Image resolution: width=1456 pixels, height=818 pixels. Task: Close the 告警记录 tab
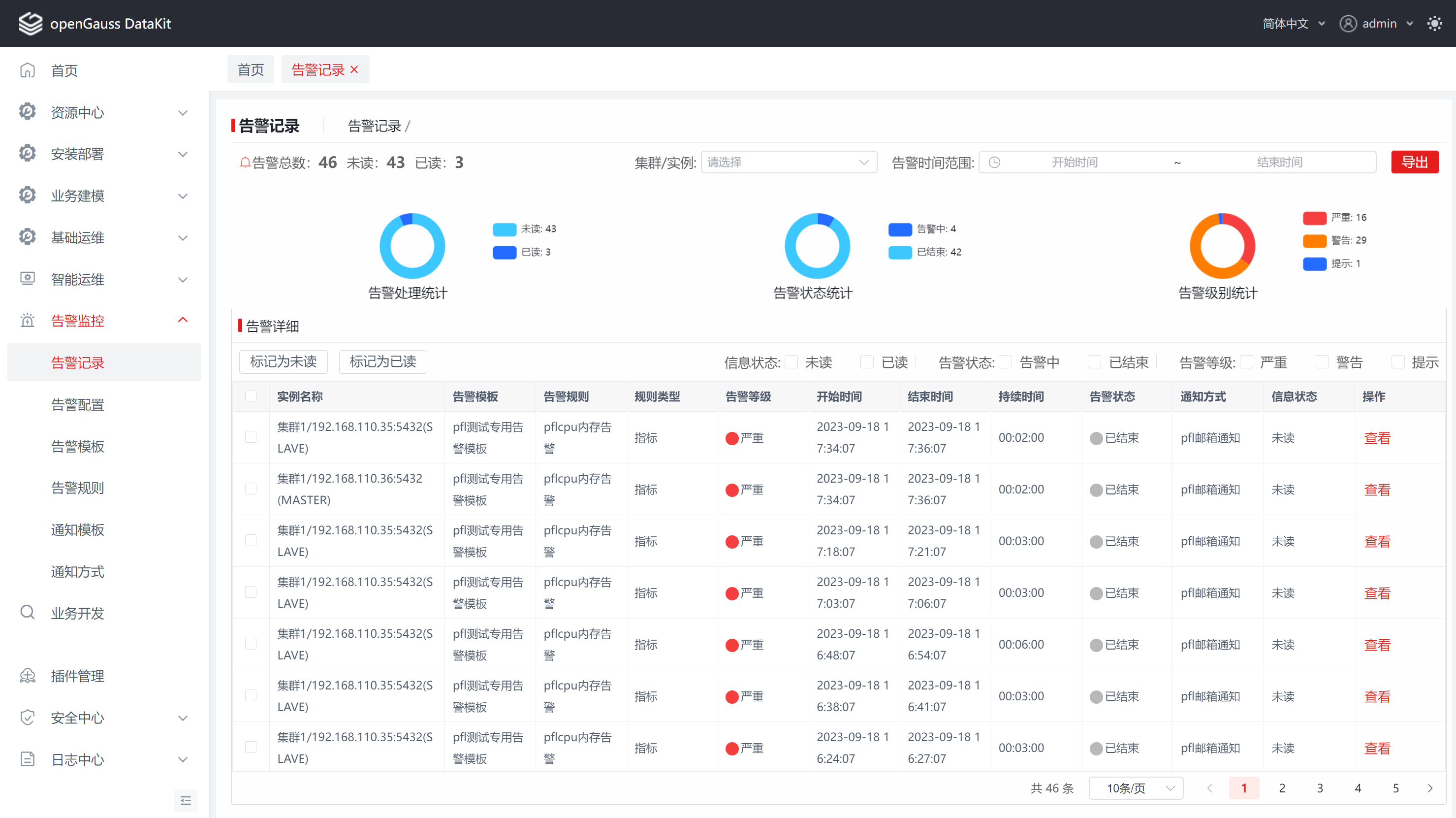[354, 69]
